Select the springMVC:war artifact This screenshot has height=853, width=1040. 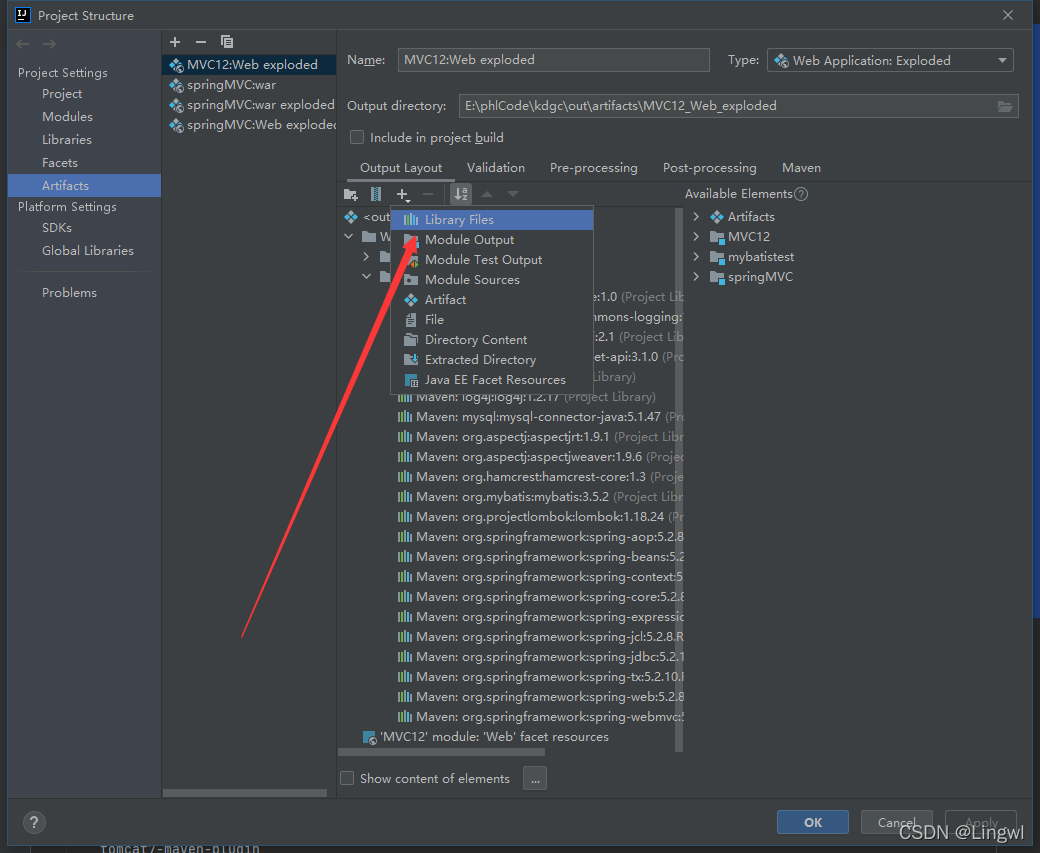pos(249,85)
